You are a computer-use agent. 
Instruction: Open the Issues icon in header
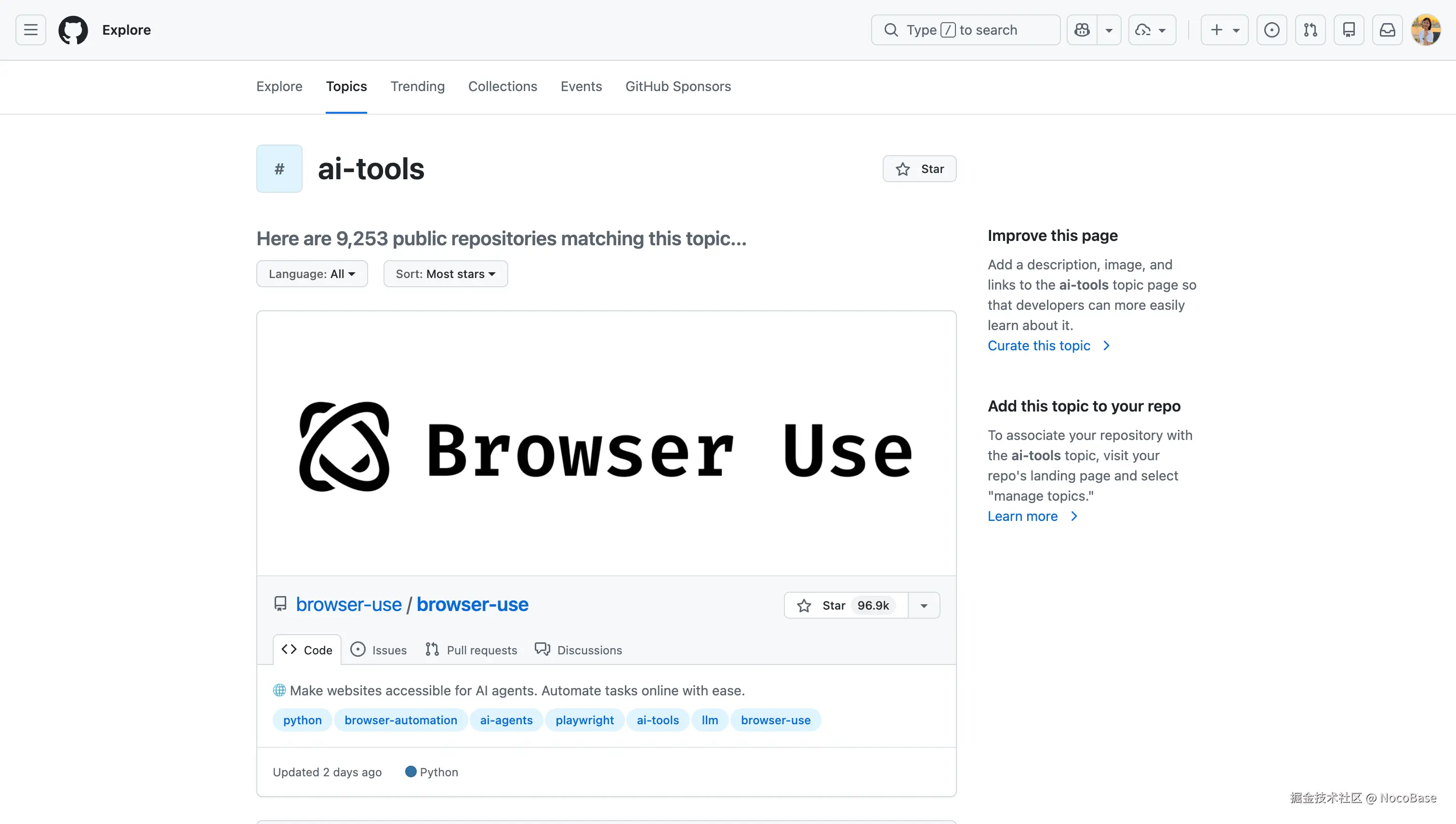pos(1271,30)
